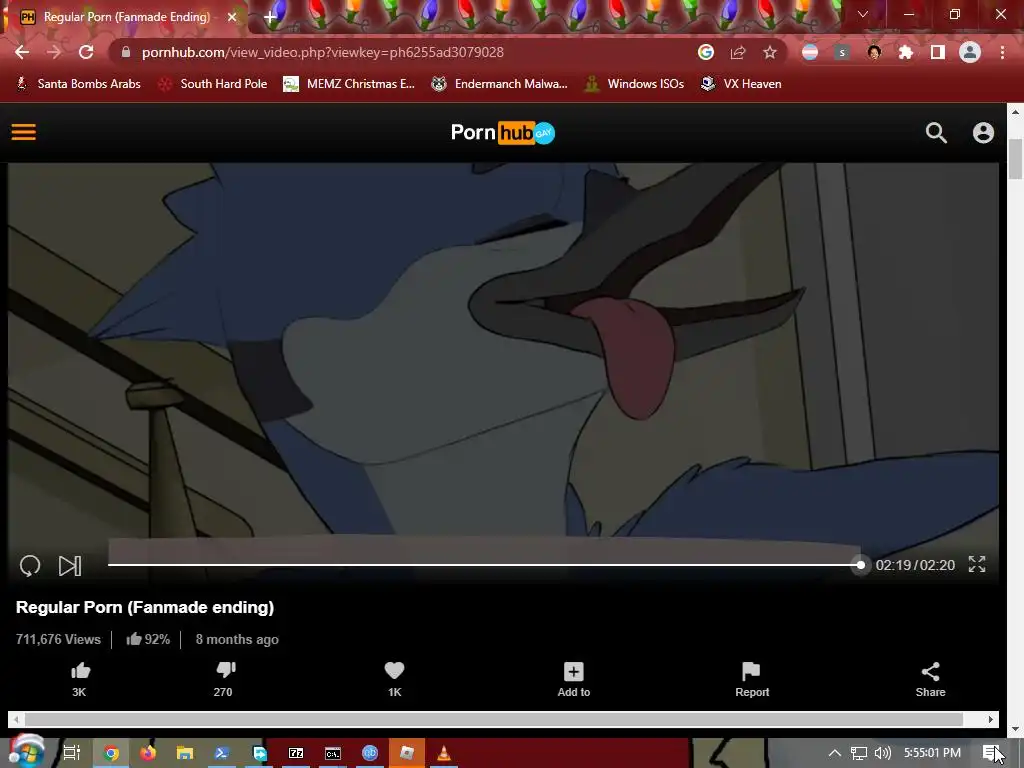Open Share options for the video

click(930, 679)
